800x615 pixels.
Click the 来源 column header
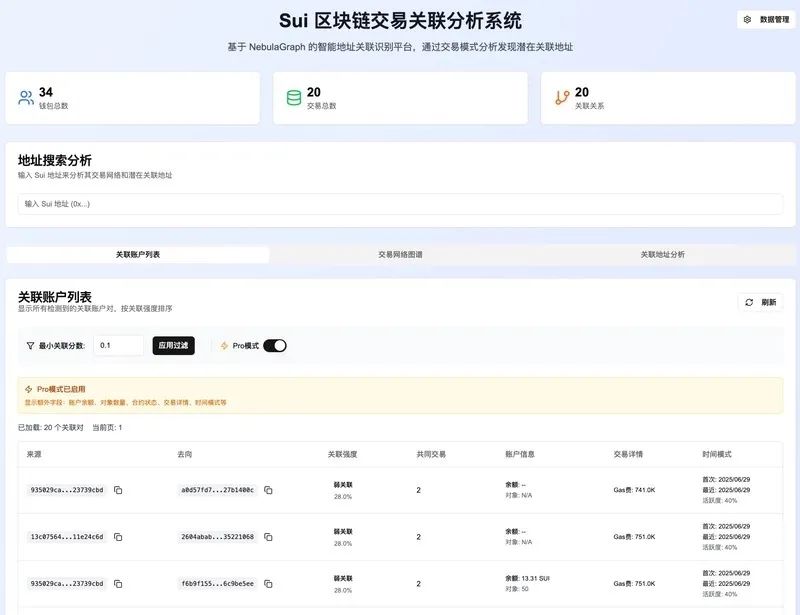pyautogui.click(x=34, y=454)
